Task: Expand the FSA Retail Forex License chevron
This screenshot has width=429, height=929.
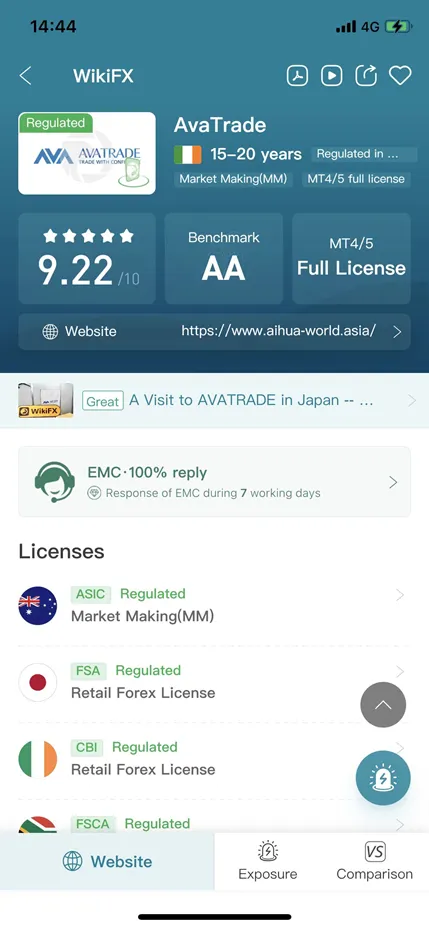Action: 400,671
